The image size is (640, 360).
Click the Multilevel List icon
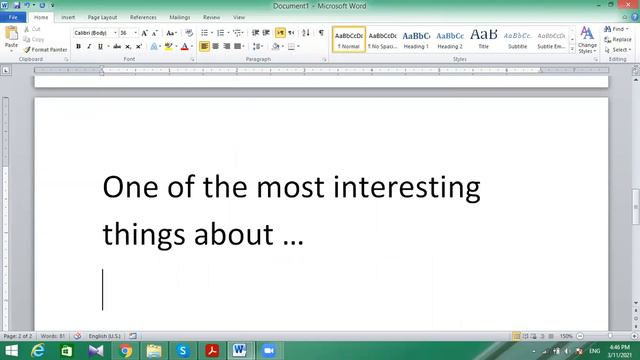tap(237, 33)
